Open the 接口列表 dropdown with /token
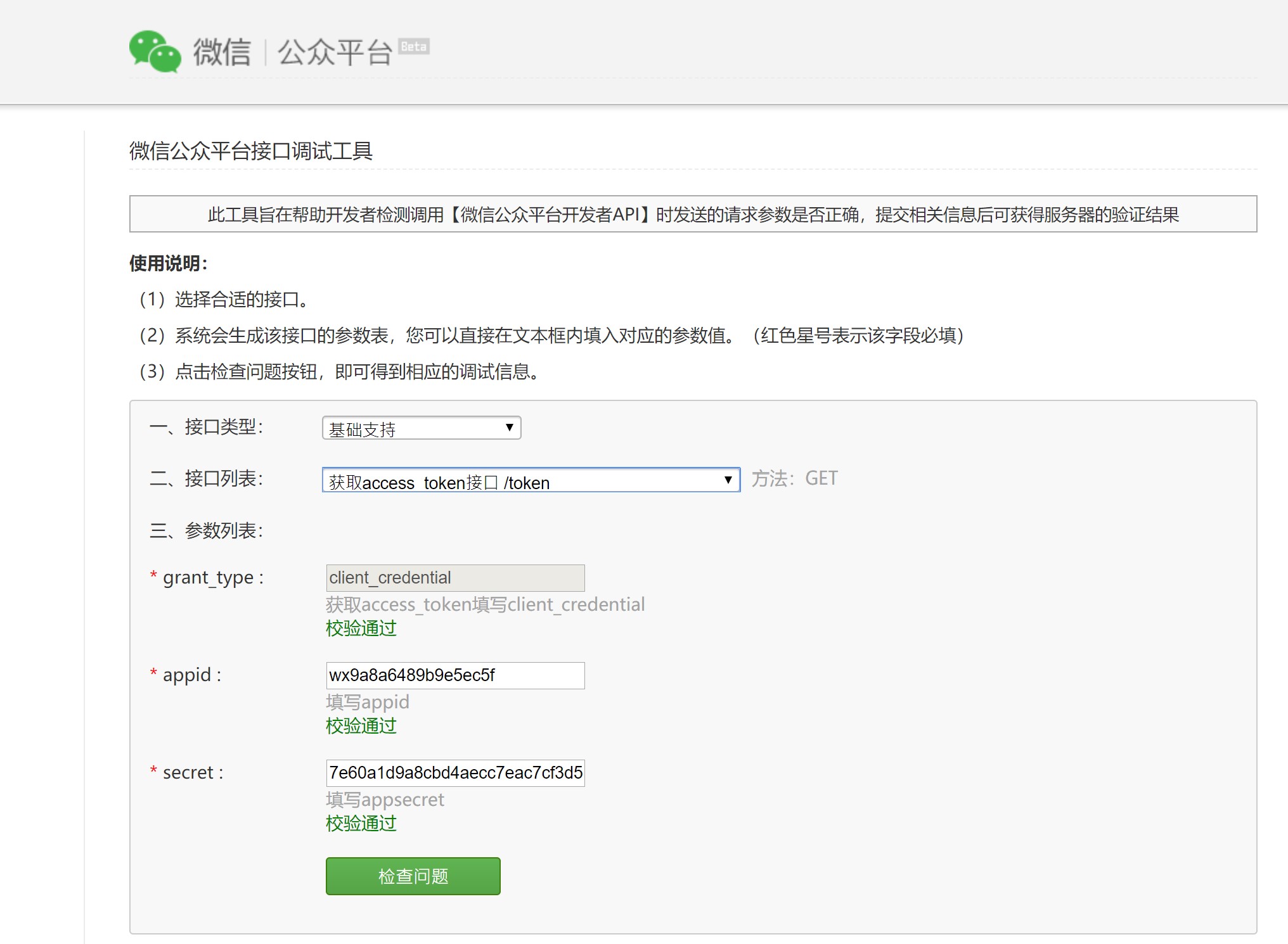Screen dimensions: 1288x944 531,480
